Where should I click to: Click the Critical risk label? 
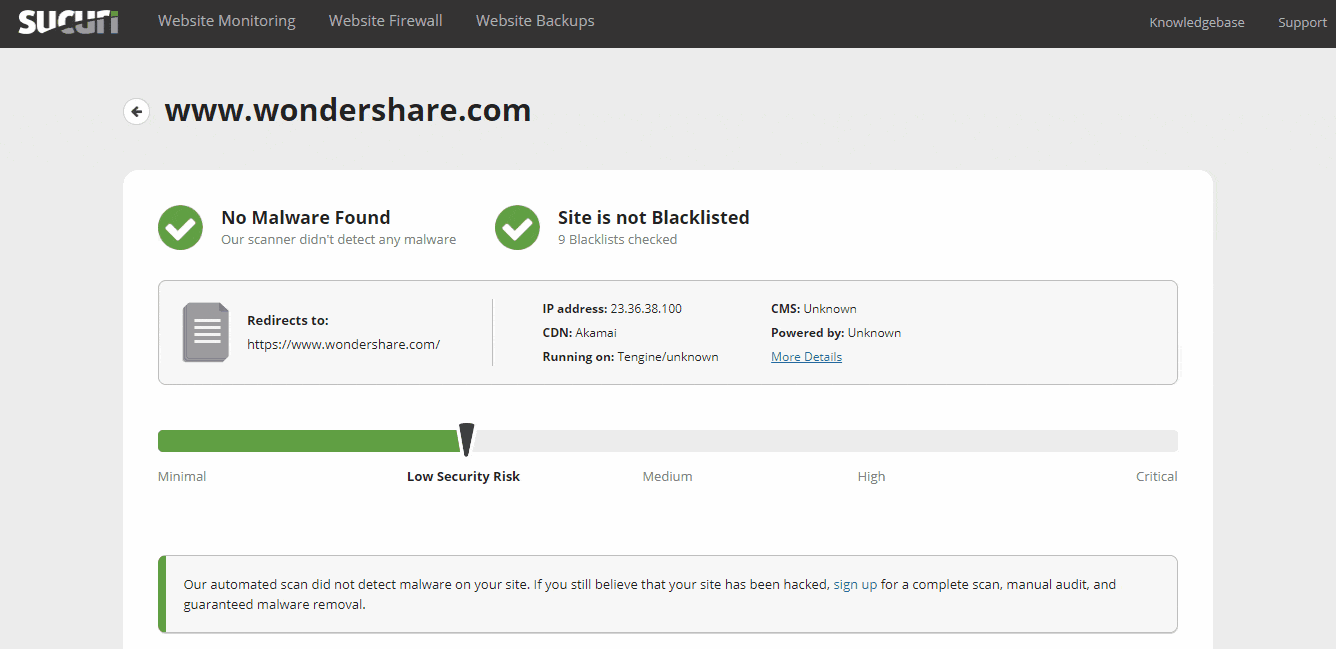[1156, 477]
